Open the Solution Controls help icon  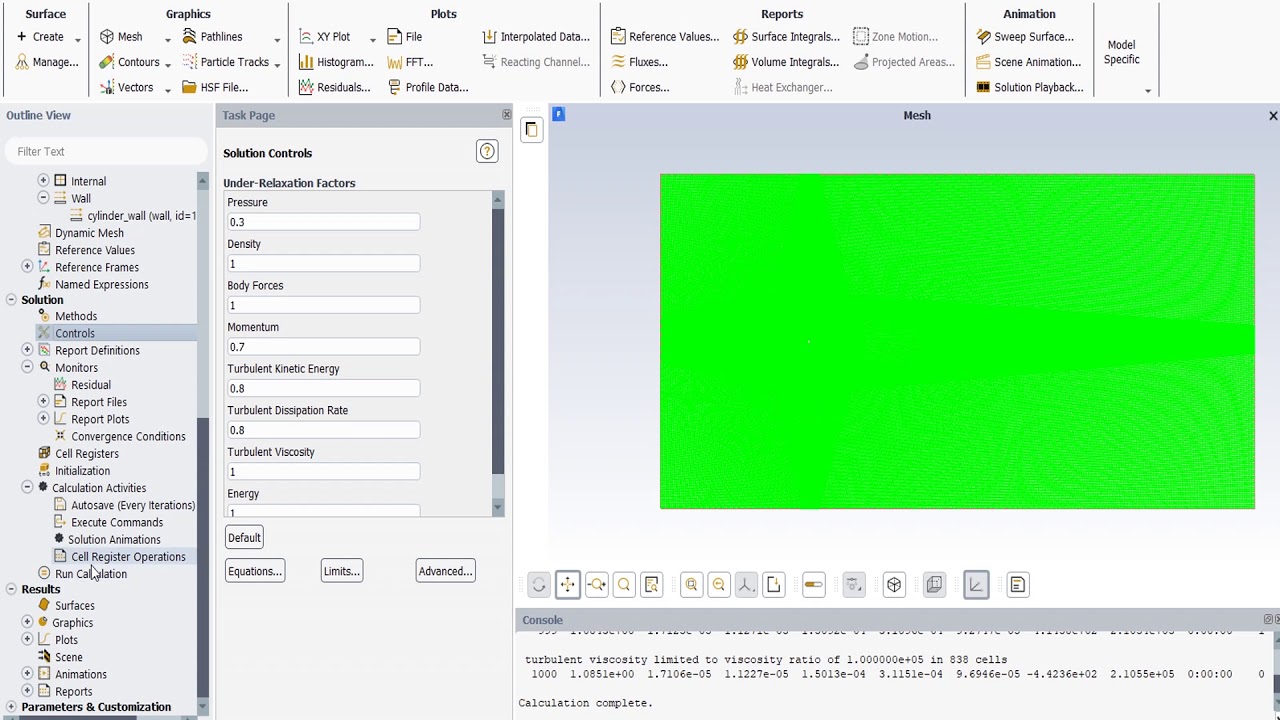coord(487,152)
